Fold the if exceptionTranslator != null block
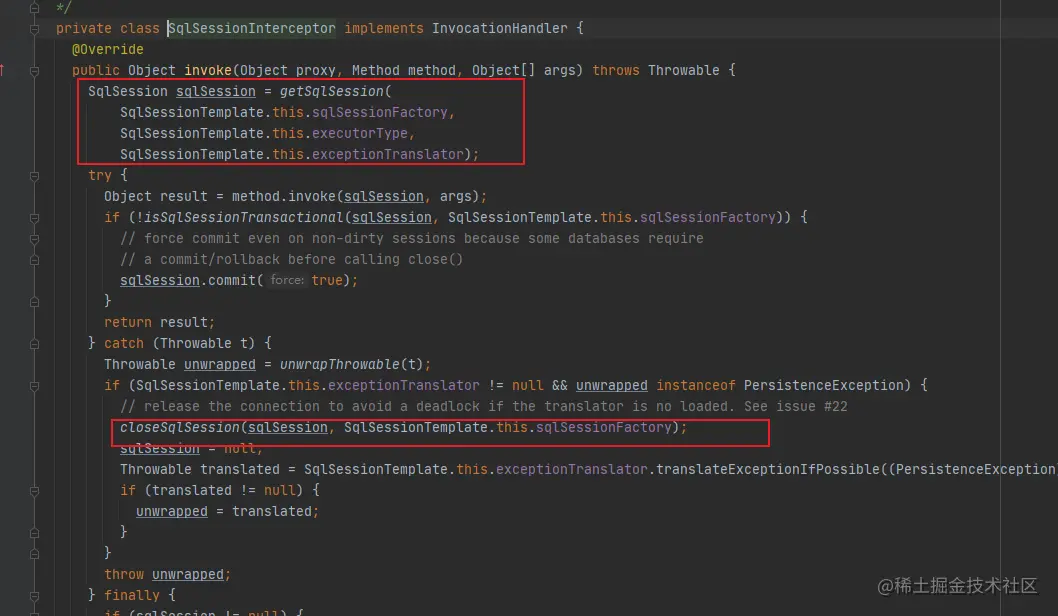 [x=34, y=386]
